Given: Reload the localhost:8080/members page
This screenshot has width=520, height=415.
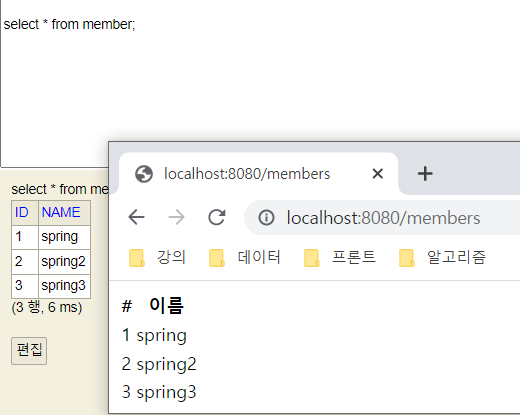Looking at the screenshot, I should [x=217, y=217].
